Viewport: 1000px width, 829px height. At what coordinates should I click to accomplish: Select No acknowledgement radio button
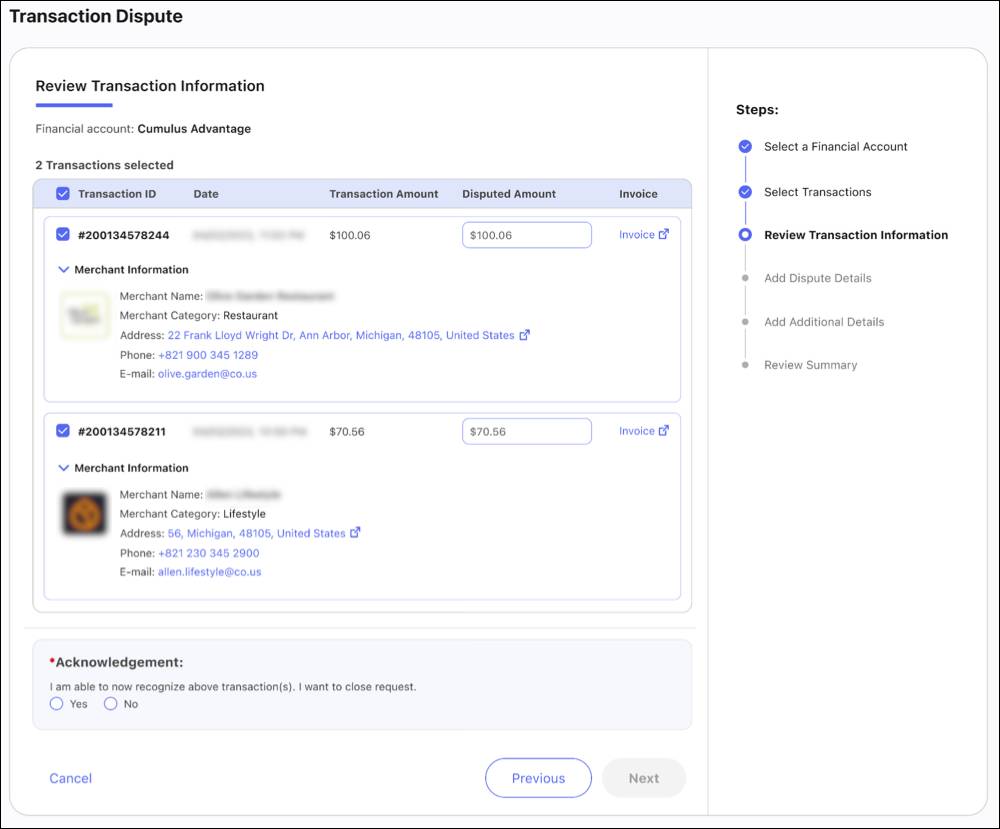(x=111, y=704)
